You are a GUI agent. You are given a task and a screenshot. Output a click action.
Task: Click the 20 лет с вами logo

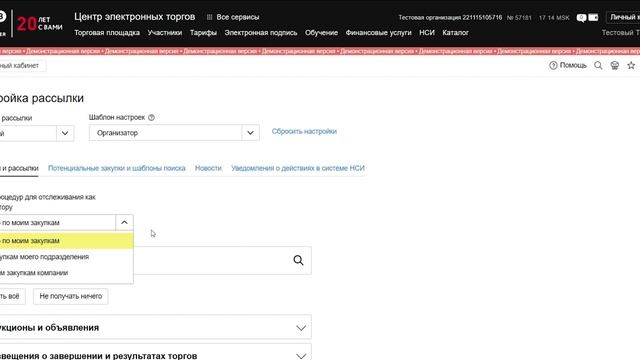coord(40,24)
